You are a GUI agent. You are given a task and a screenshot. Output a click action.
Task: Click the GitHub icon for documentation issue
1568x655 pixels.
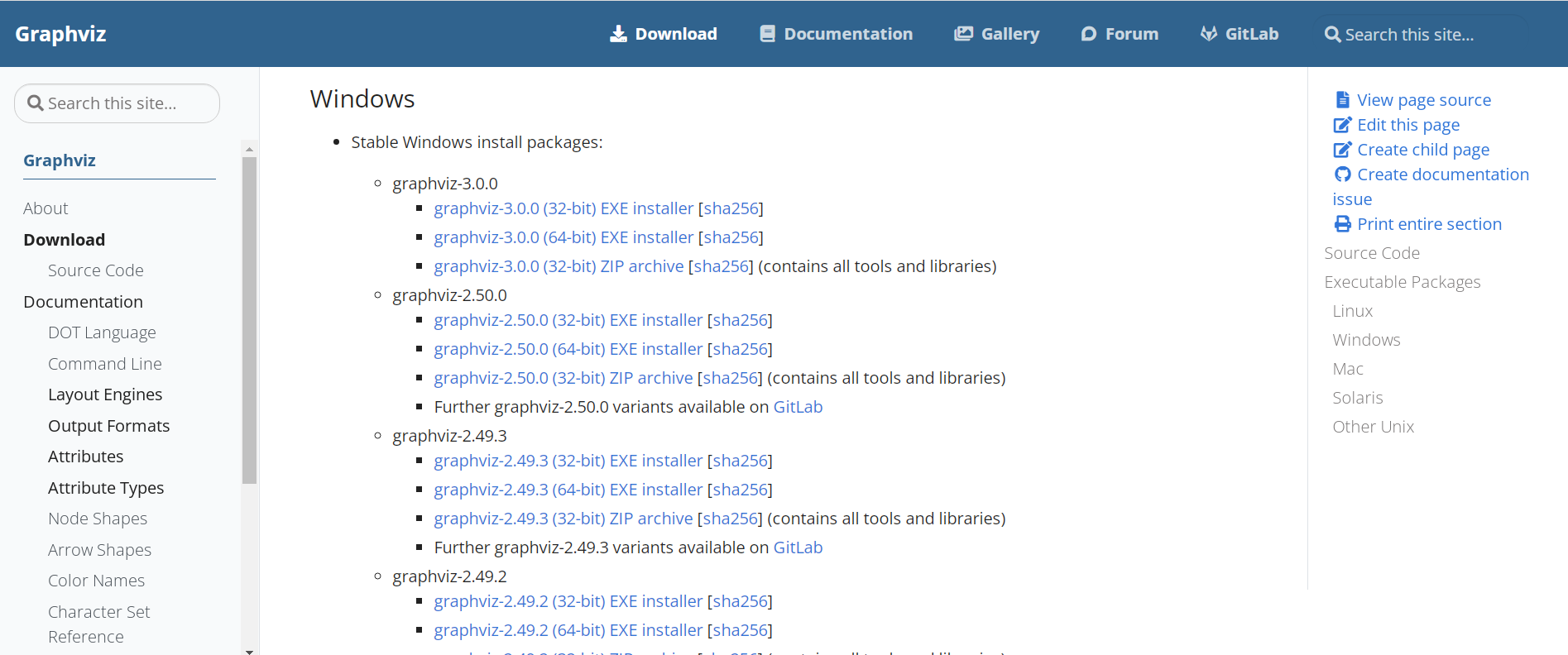1343,175
